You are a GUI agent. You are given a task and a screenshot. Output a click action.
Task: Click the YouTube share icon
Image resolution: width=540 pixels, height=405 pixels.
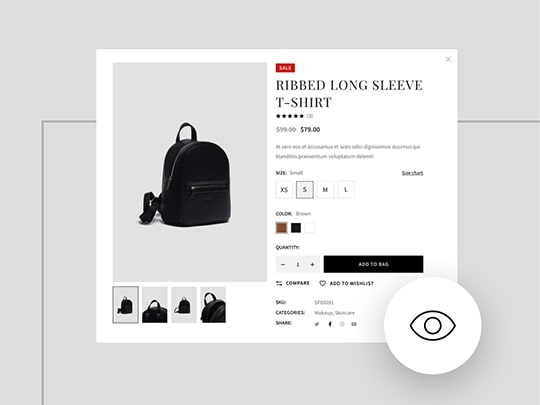click(354, 324)
